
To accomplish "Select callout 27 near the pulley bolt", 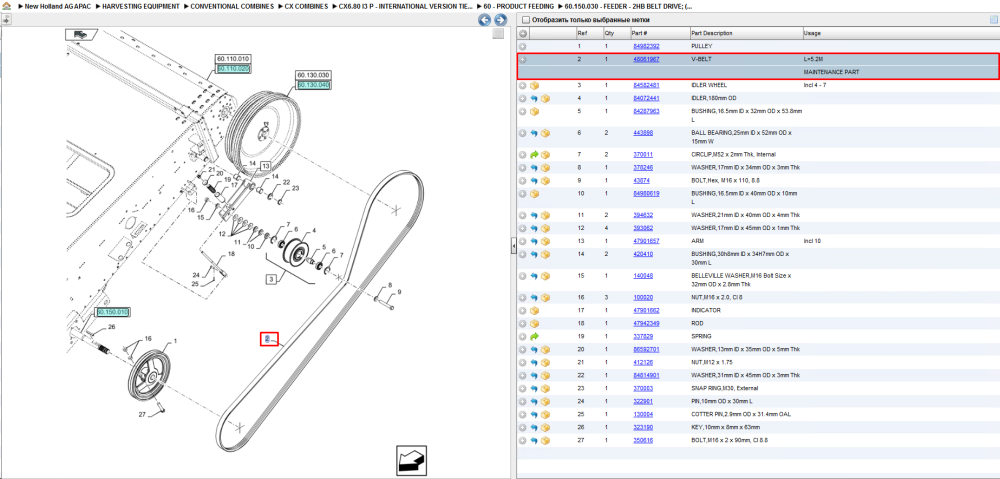I will (143, 414).
